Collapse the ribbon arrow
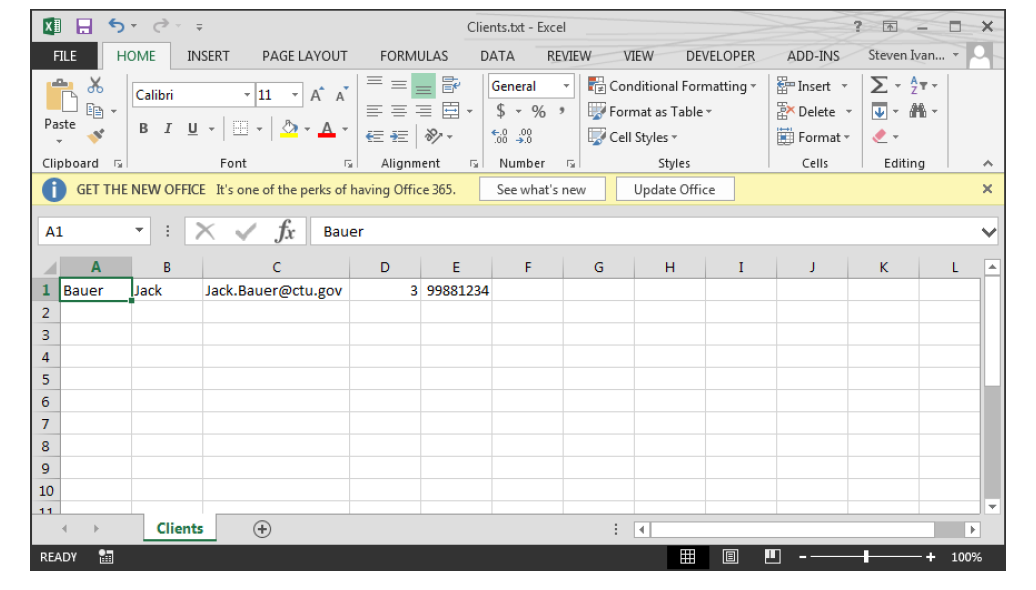 (988, 163)
